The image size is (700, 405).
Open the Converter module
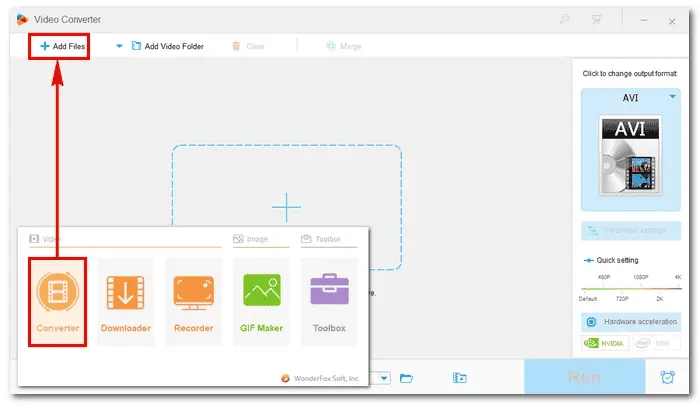coord(58,302)
